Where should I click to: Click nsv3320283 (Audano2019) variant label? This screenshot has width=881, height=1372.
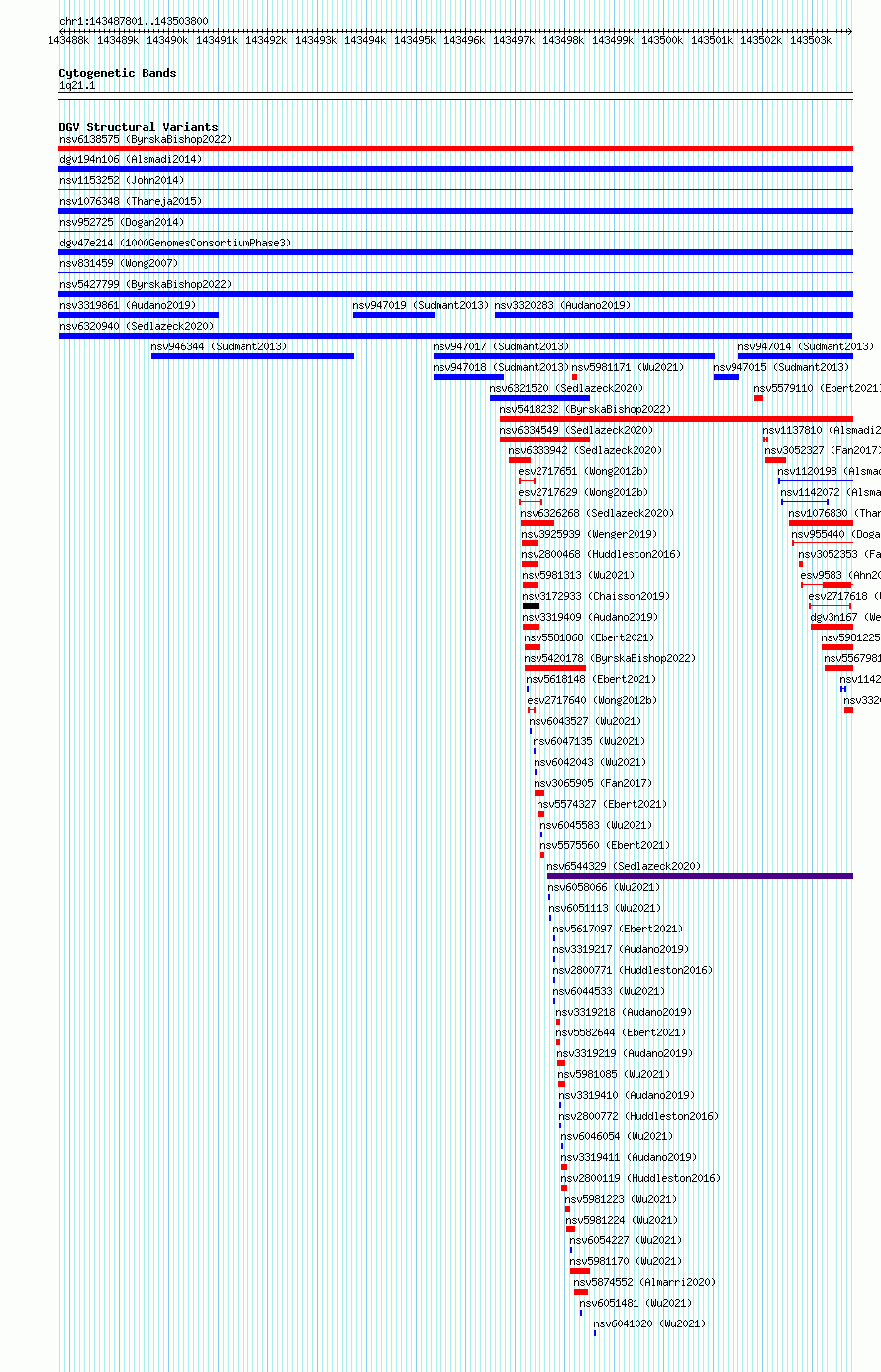563,305
